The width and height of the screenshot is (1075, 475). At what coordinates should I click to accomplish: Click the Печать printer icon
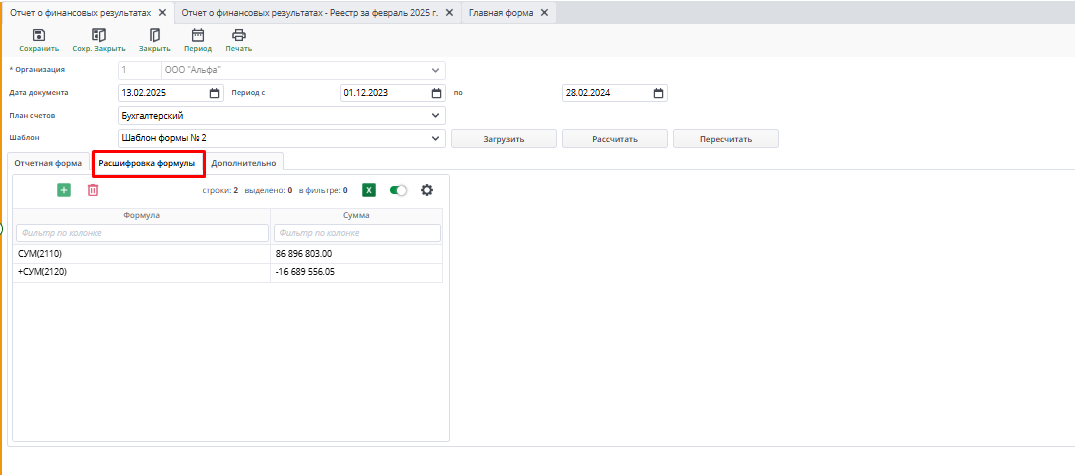pos(238,35)
